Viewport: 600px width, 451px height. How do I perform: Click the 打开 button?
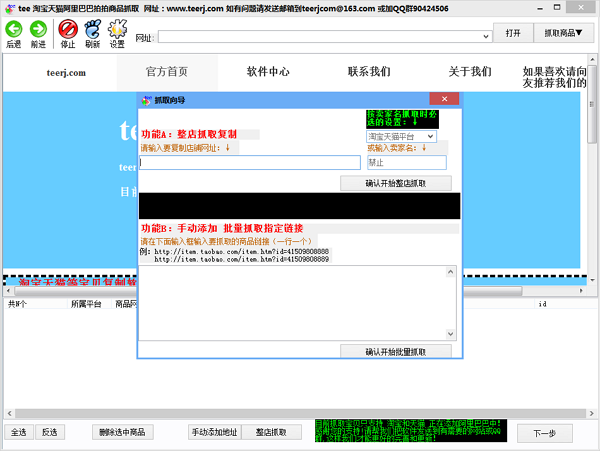click(x=513, y=33)
